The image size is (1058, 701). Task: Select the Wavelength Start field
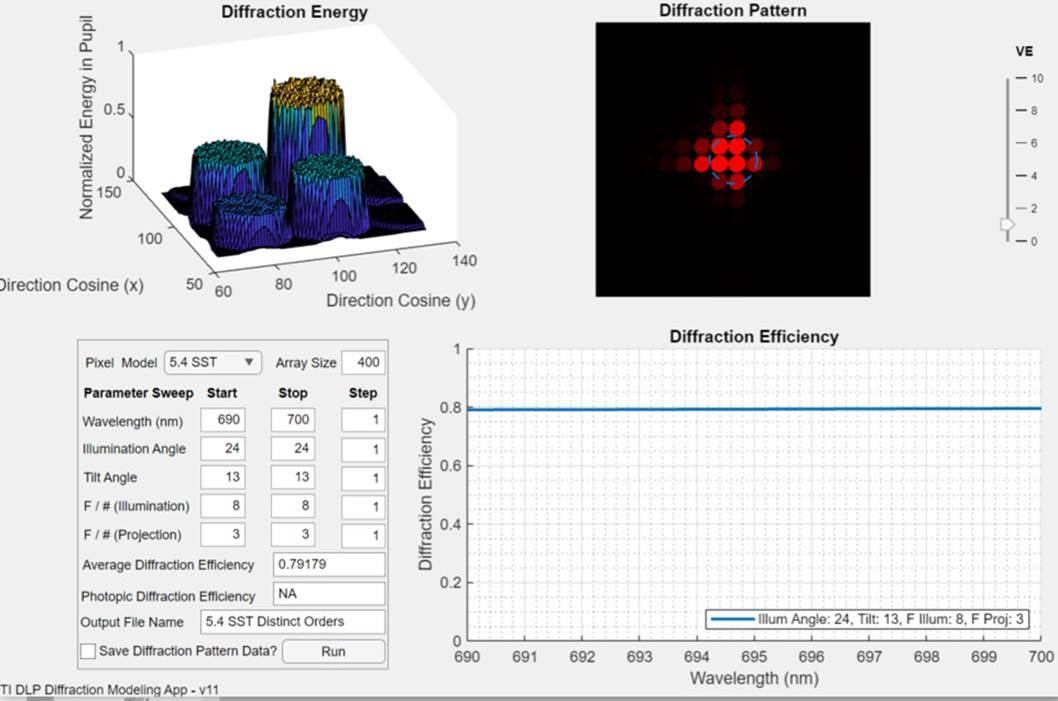point(221,421)
